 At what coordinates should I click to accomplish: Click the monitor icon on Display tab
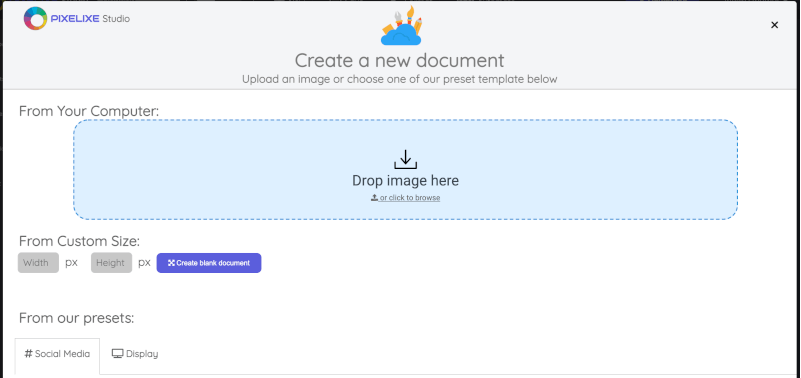[x=117, y=353]
